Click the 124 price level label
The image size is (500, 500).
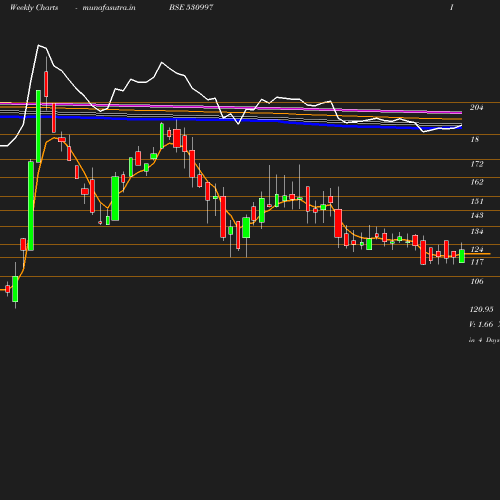[x=477, y=249]
